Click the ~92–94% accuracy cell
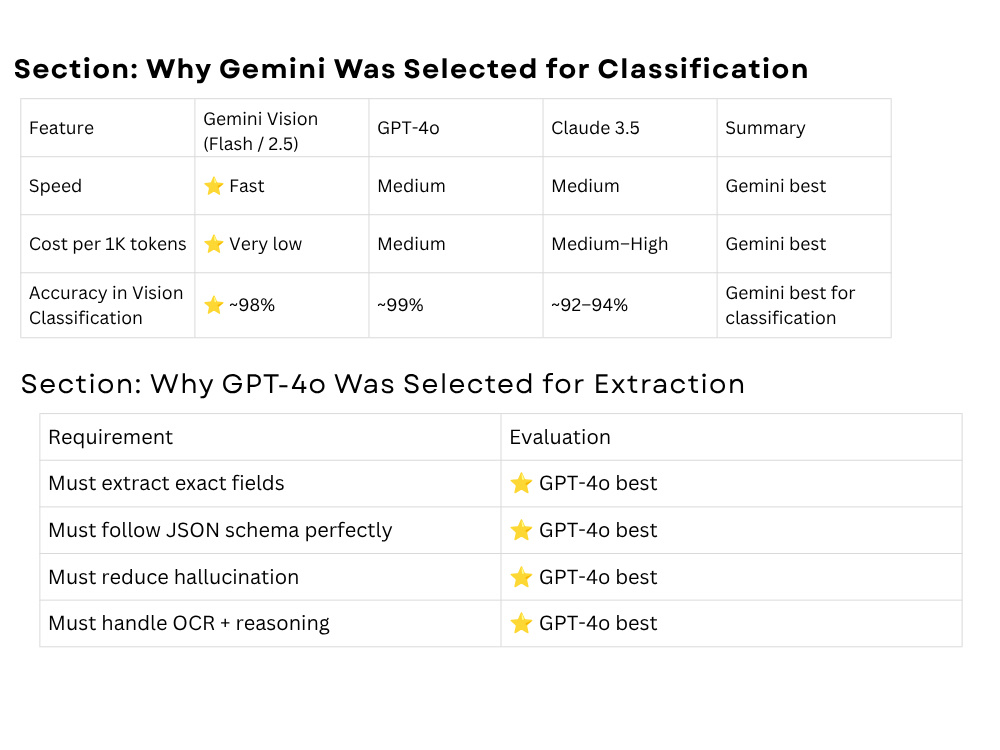 click(630, 305)
